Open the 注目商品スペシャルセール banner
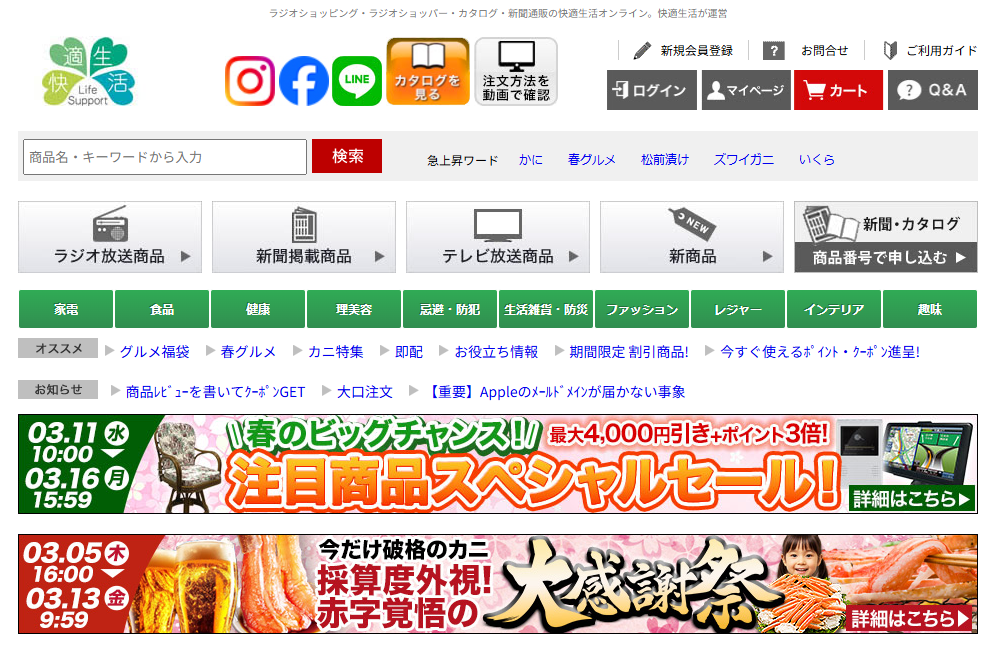The width and height of the screenshot is (1004, 654). (x=498, y=464)
